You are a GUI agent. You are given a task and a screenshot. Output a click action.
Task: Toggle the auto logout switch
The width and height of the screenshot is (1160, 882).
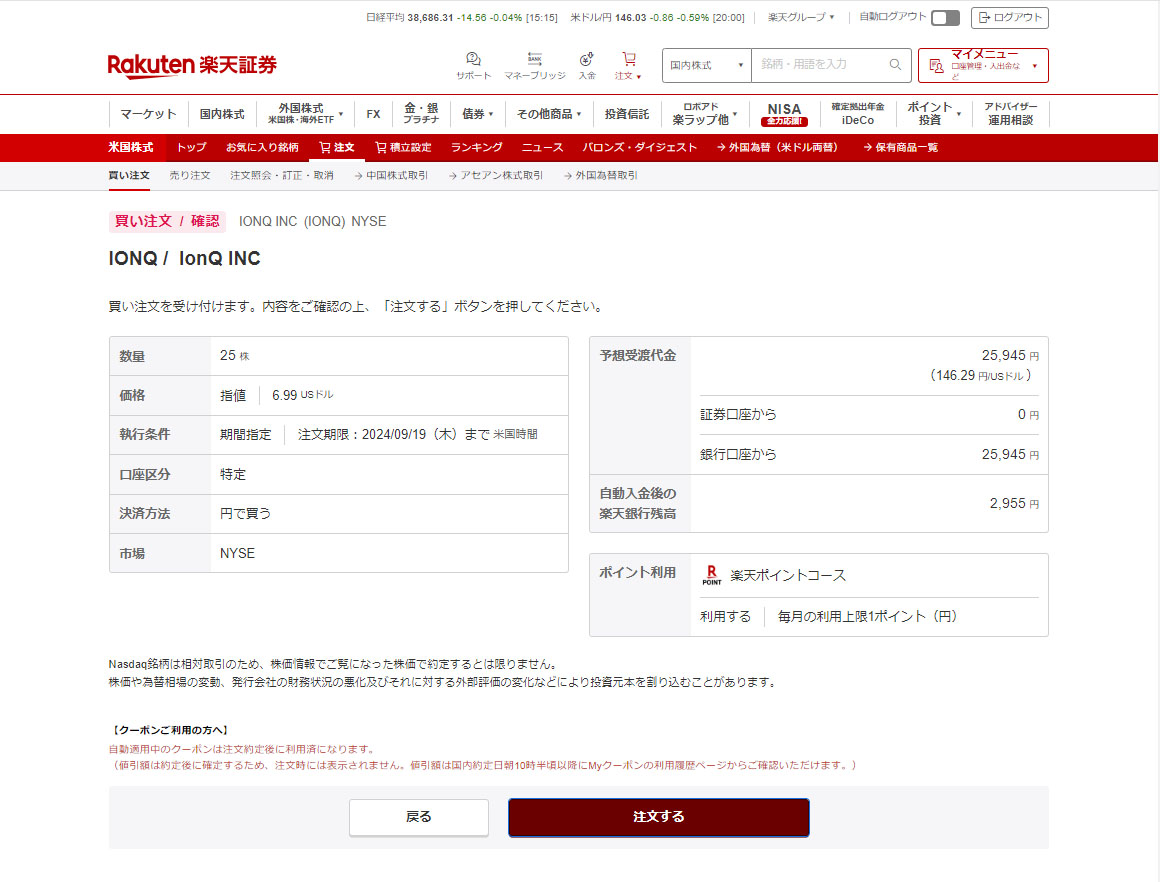[x=944, y=18]
